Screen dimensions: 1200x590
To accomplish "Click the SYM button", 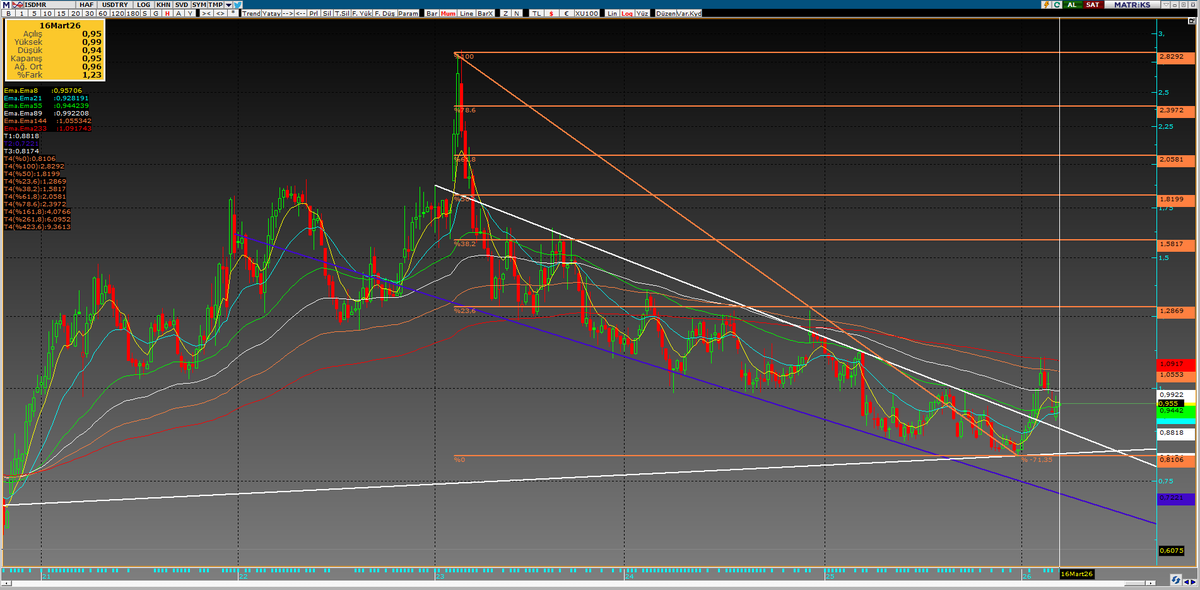I will point(199,5).
